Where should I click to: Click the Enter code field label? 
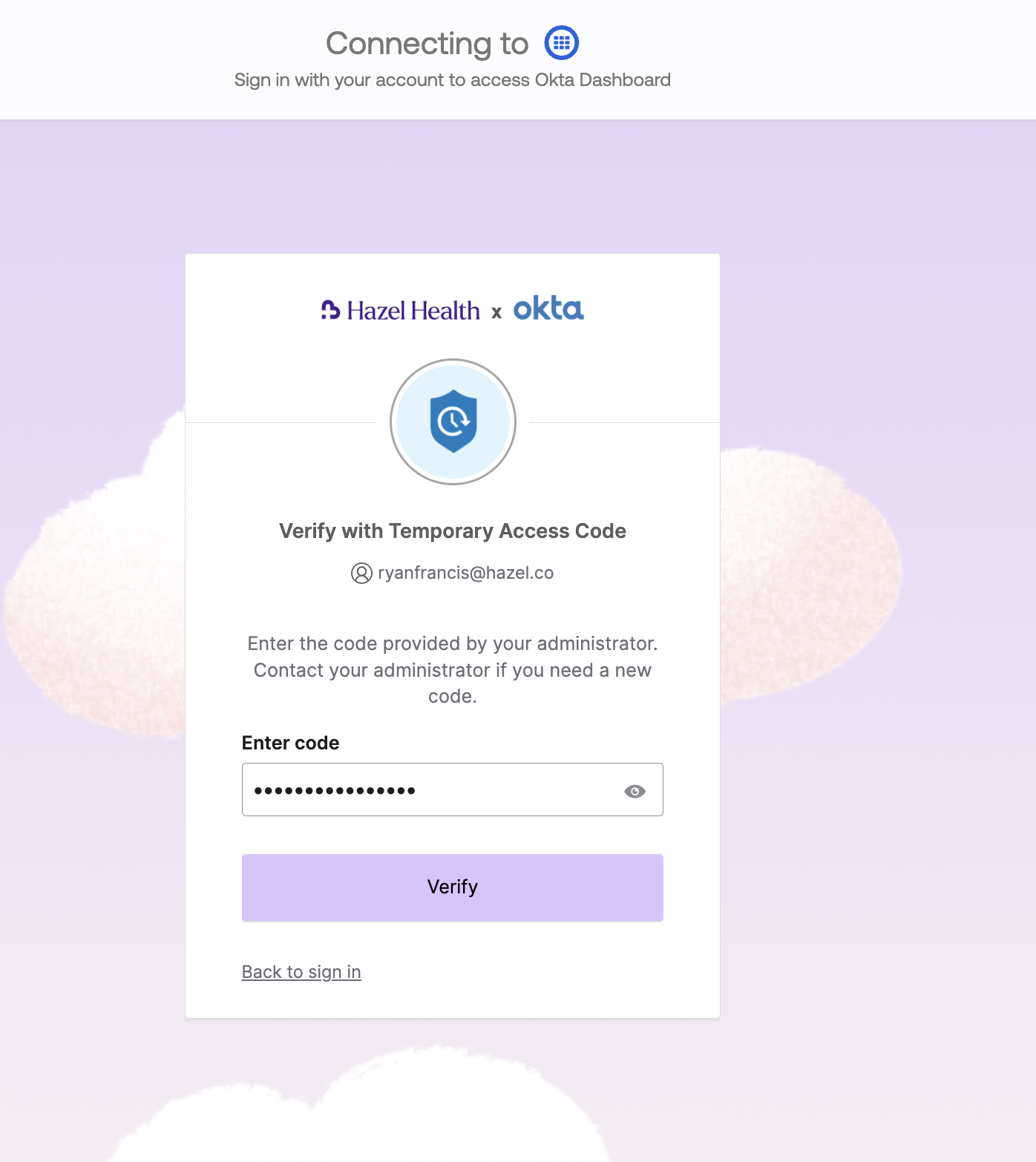pos(290,743)
